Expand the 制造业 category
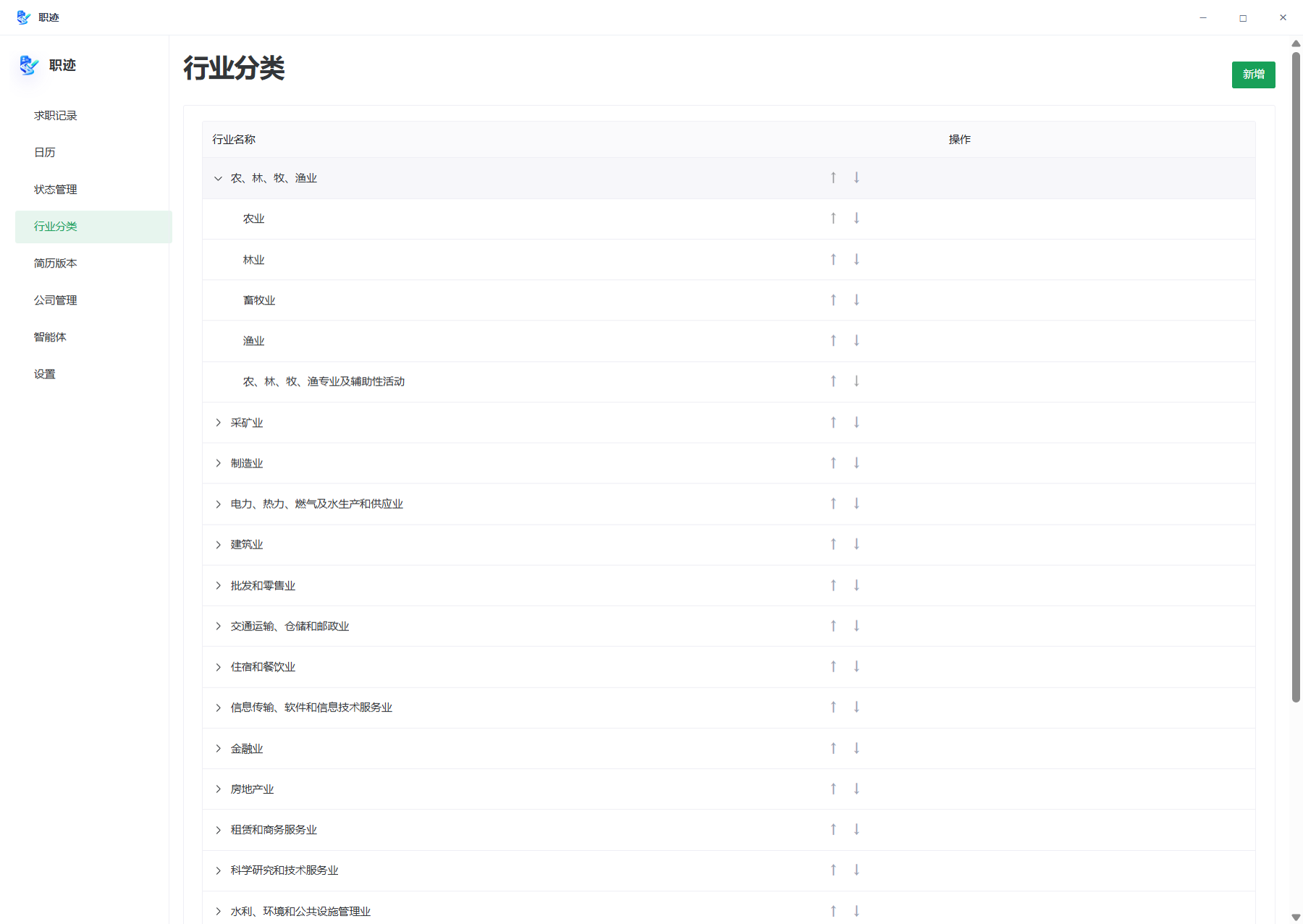This screenshot has width=1303, height=924. (x=218, y=463)
